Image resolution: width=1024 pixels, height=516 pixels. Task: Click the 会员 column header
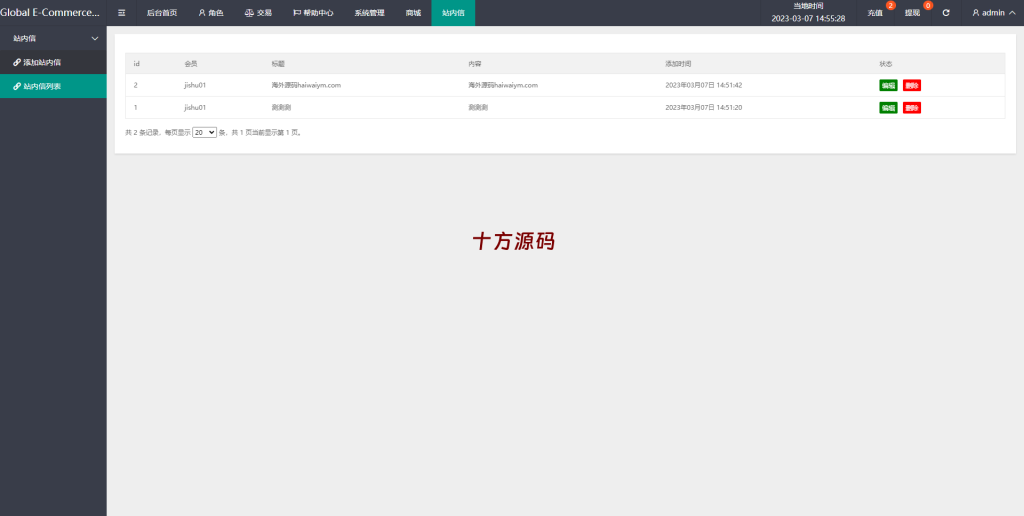pos(191,63)
